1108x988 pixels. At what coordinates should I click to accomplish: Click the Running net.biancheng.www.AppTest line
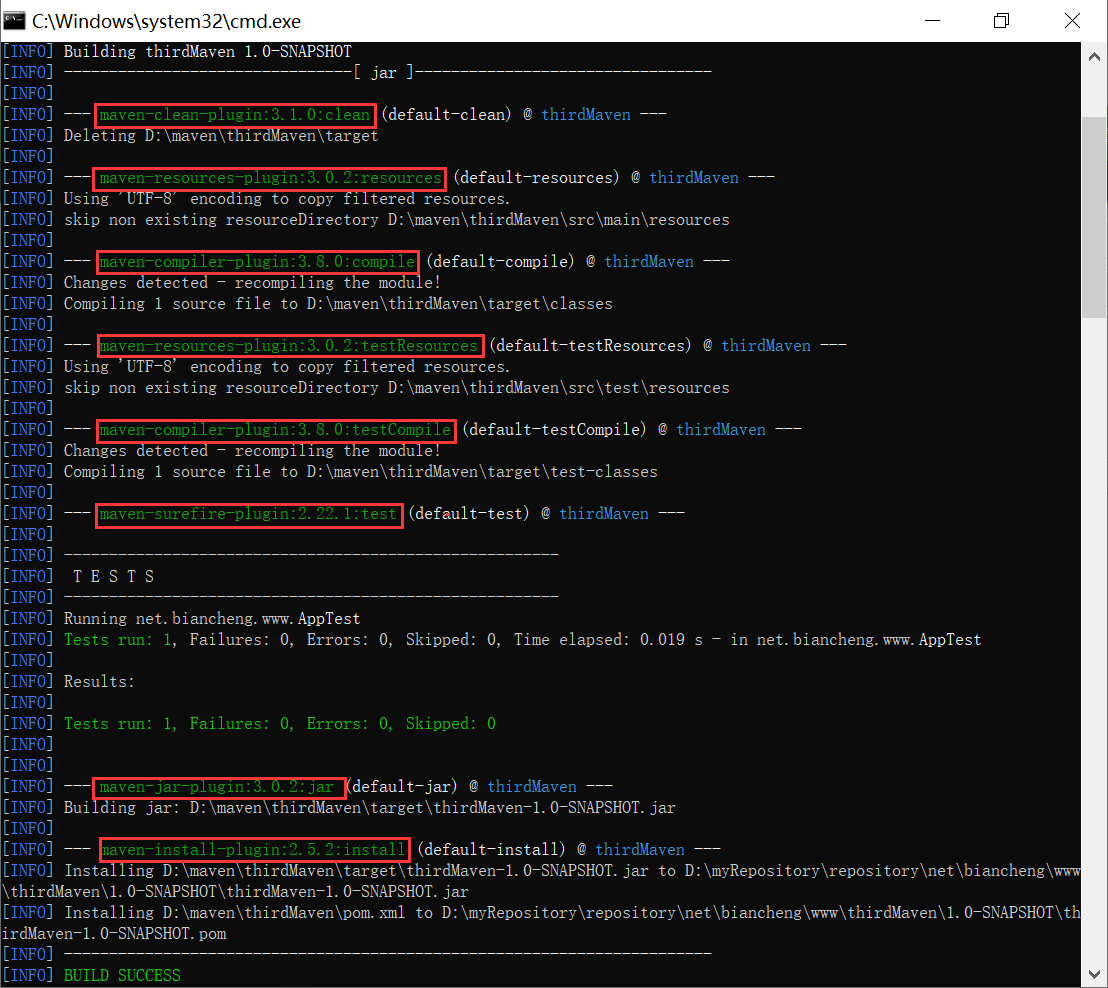pyautogui.click(x=211, y=619)
